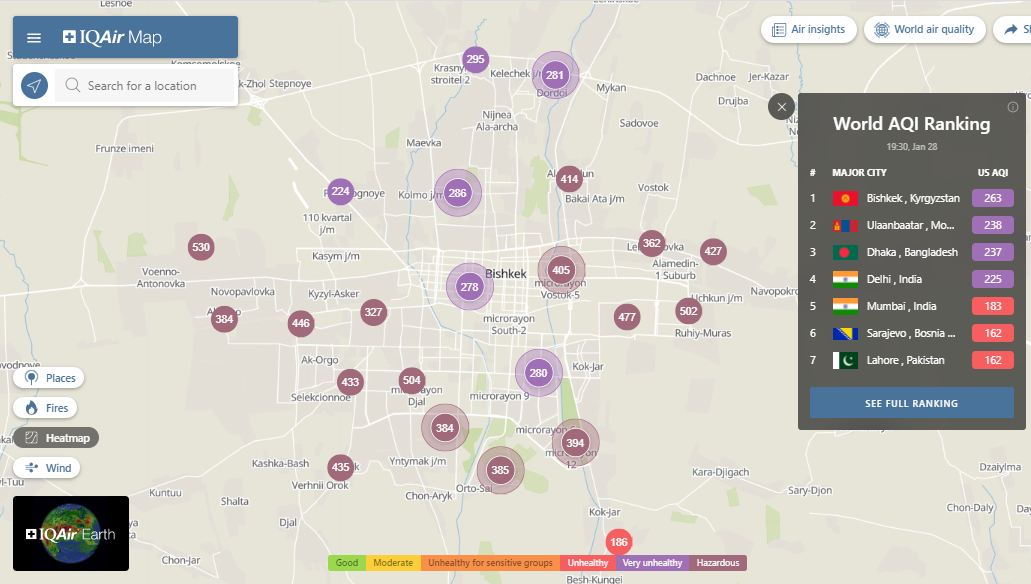This screenshot has width=1031, height=584.
Task: Click the IQAir Map logo
Action: coord(112,38)
